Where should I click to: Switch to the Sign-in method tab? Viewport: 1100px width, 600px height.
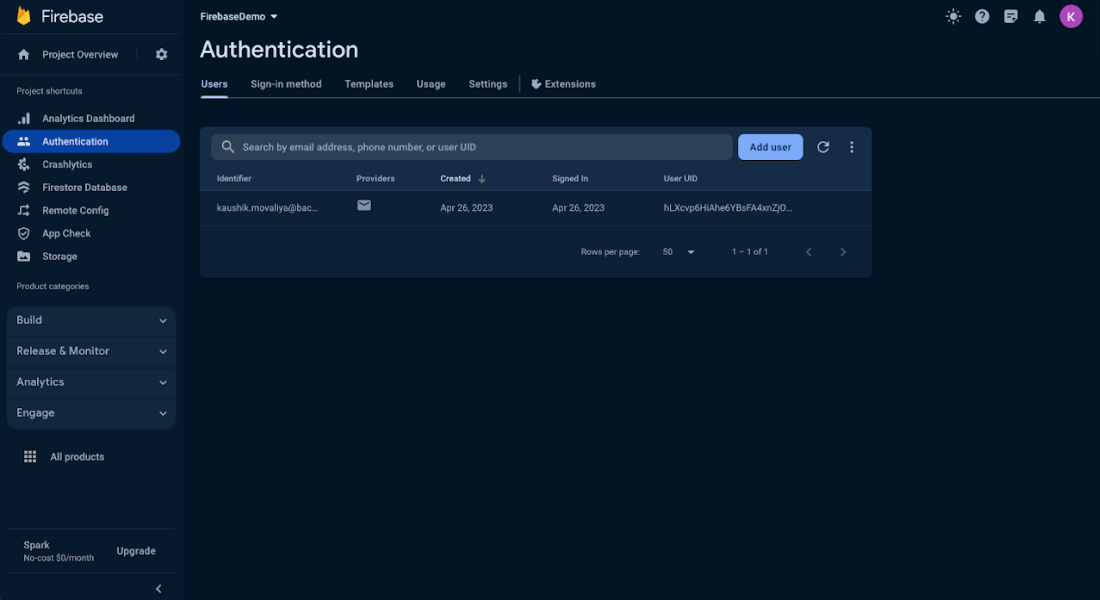pos(286,84)
